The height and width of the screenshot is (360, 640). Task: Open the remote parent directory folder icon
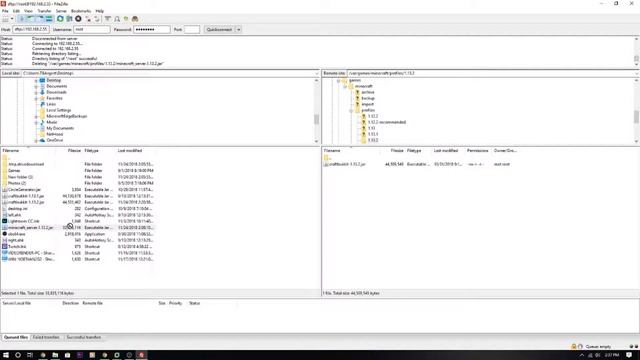[x=326, y=158]
